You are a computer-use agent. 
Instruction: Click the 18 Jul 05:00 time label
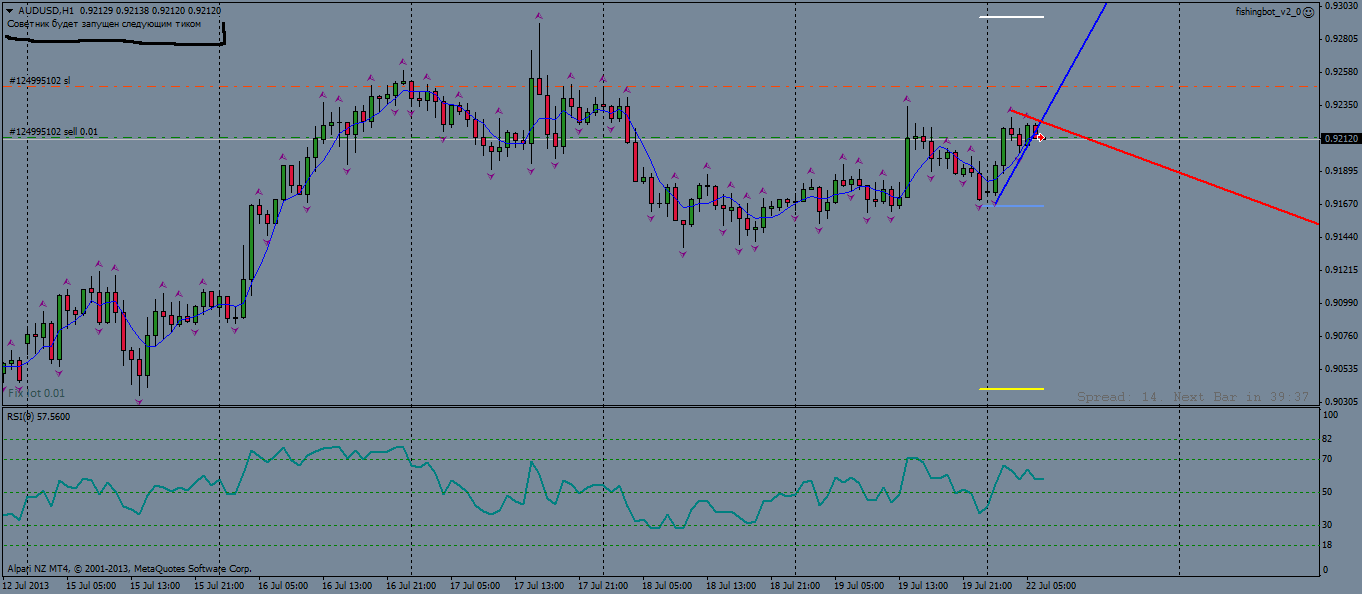click(667, 585)
